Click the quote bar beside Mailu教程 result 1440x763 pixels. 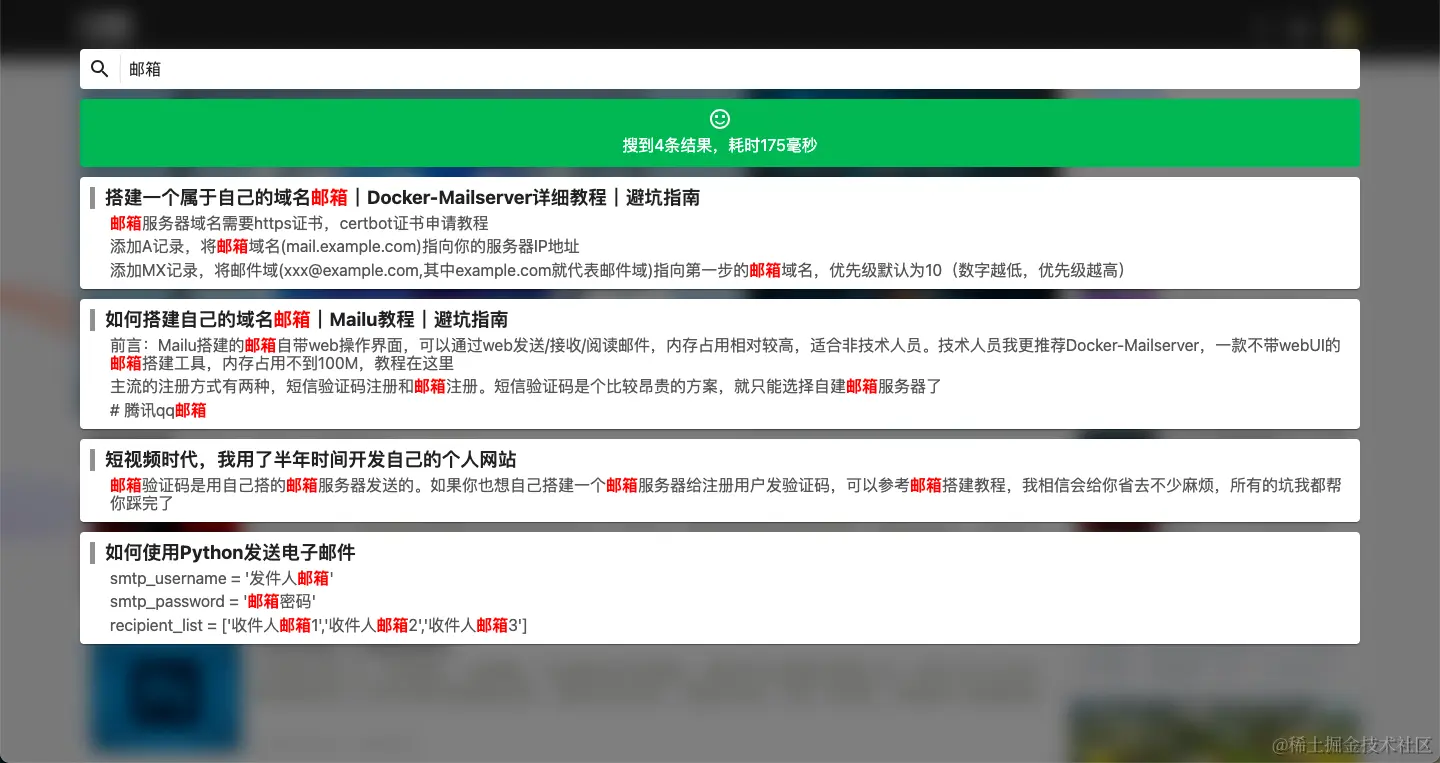point(93,320)
